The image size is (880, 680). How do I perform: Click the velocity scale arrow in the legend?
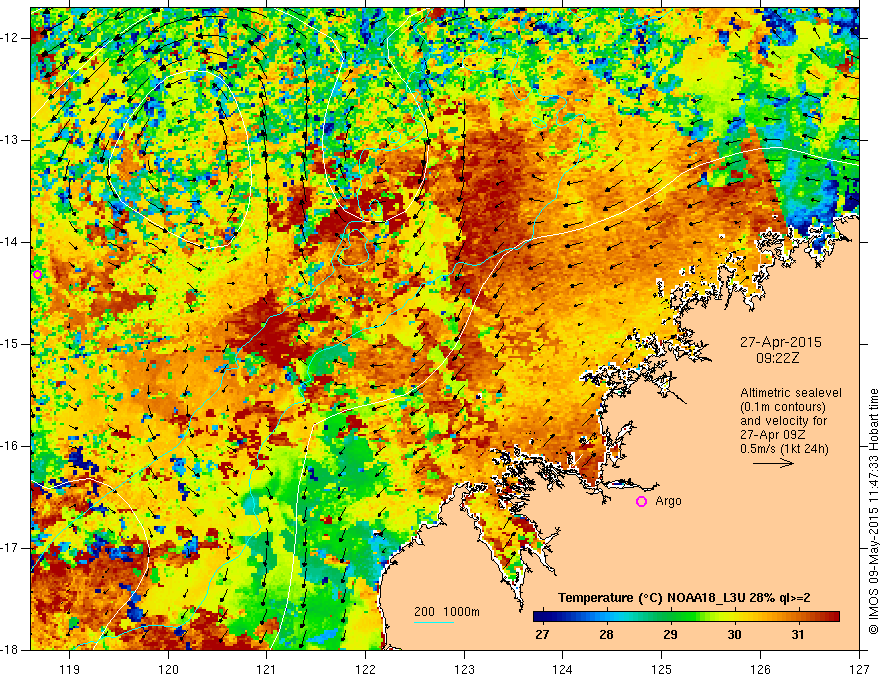(x=773, y=463)
